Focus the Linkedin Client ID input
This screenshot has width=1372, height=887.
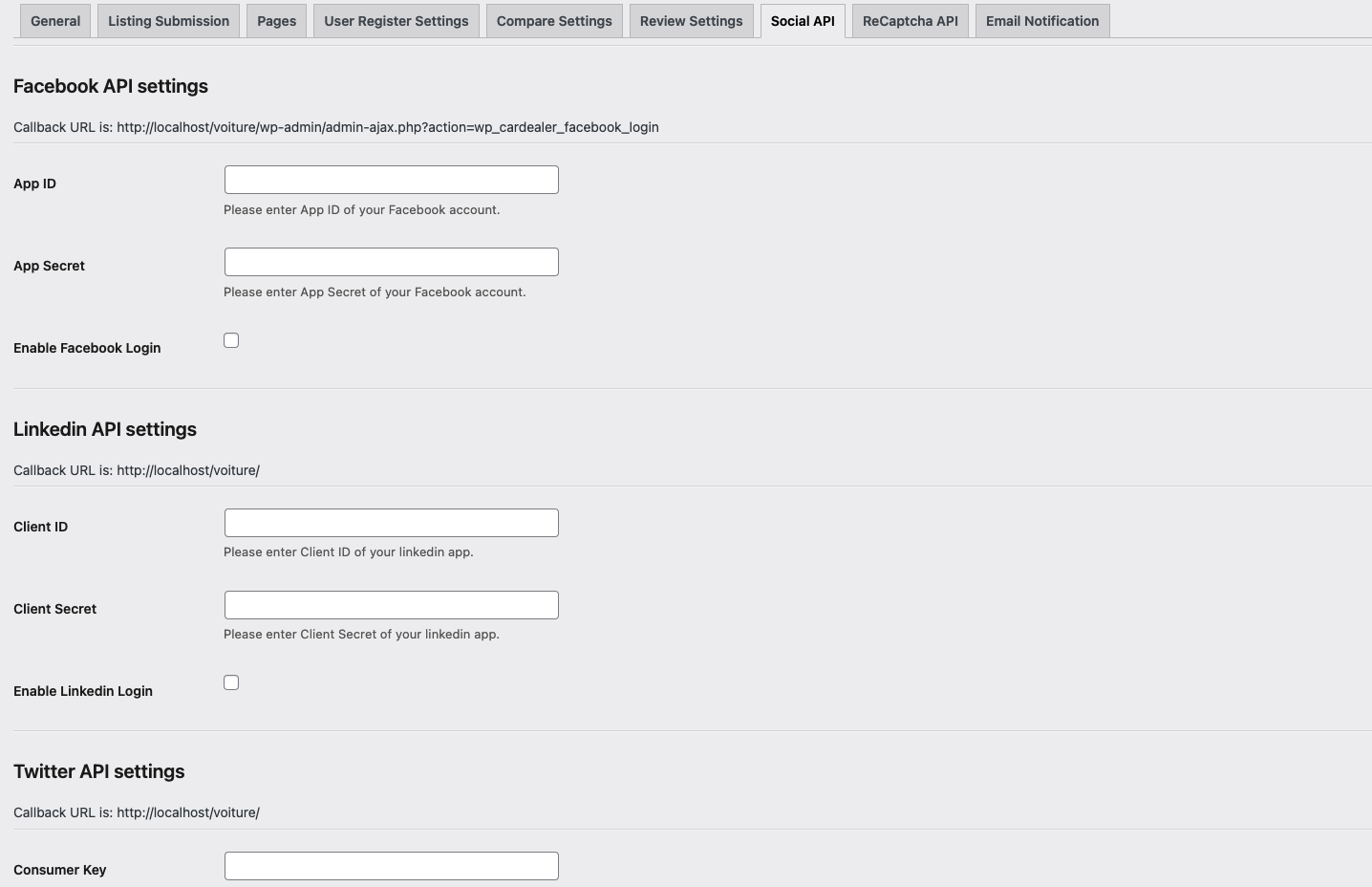(391, 523)
